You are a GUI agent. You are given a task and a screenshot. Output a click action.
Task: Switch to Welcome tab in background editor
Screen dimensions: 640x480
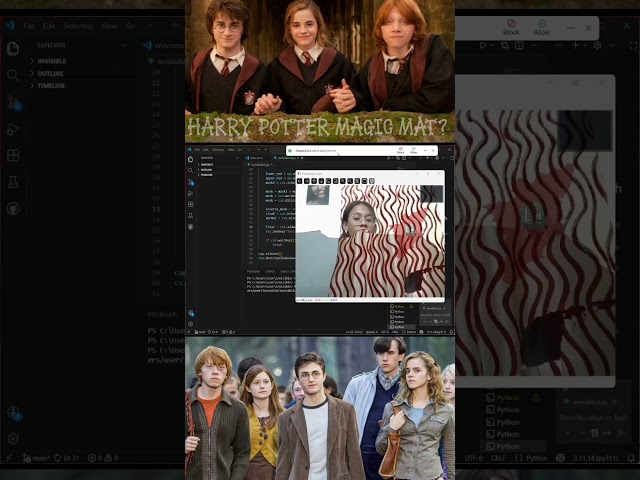(163, 45)
